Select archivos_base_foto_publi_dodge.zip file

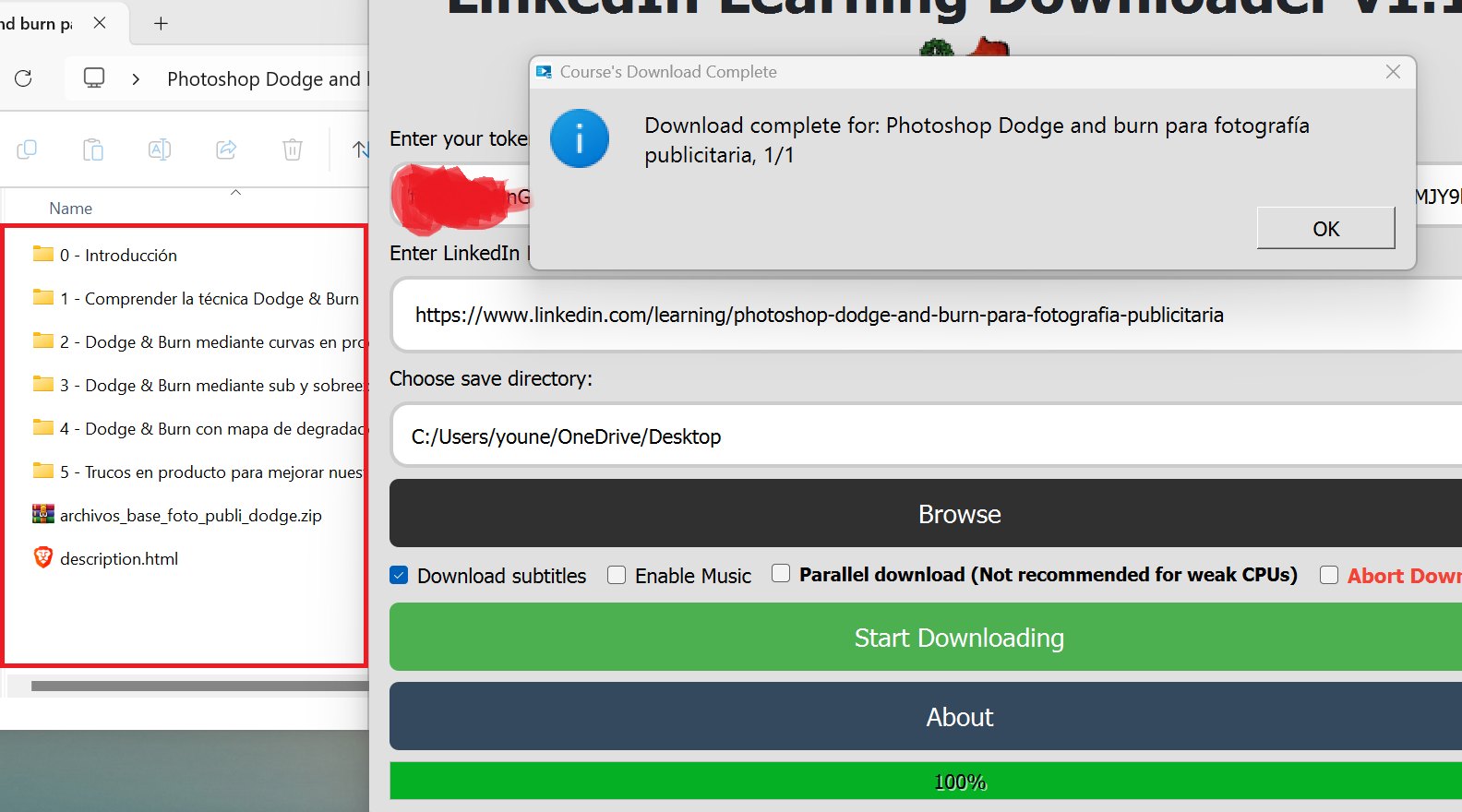177,515
